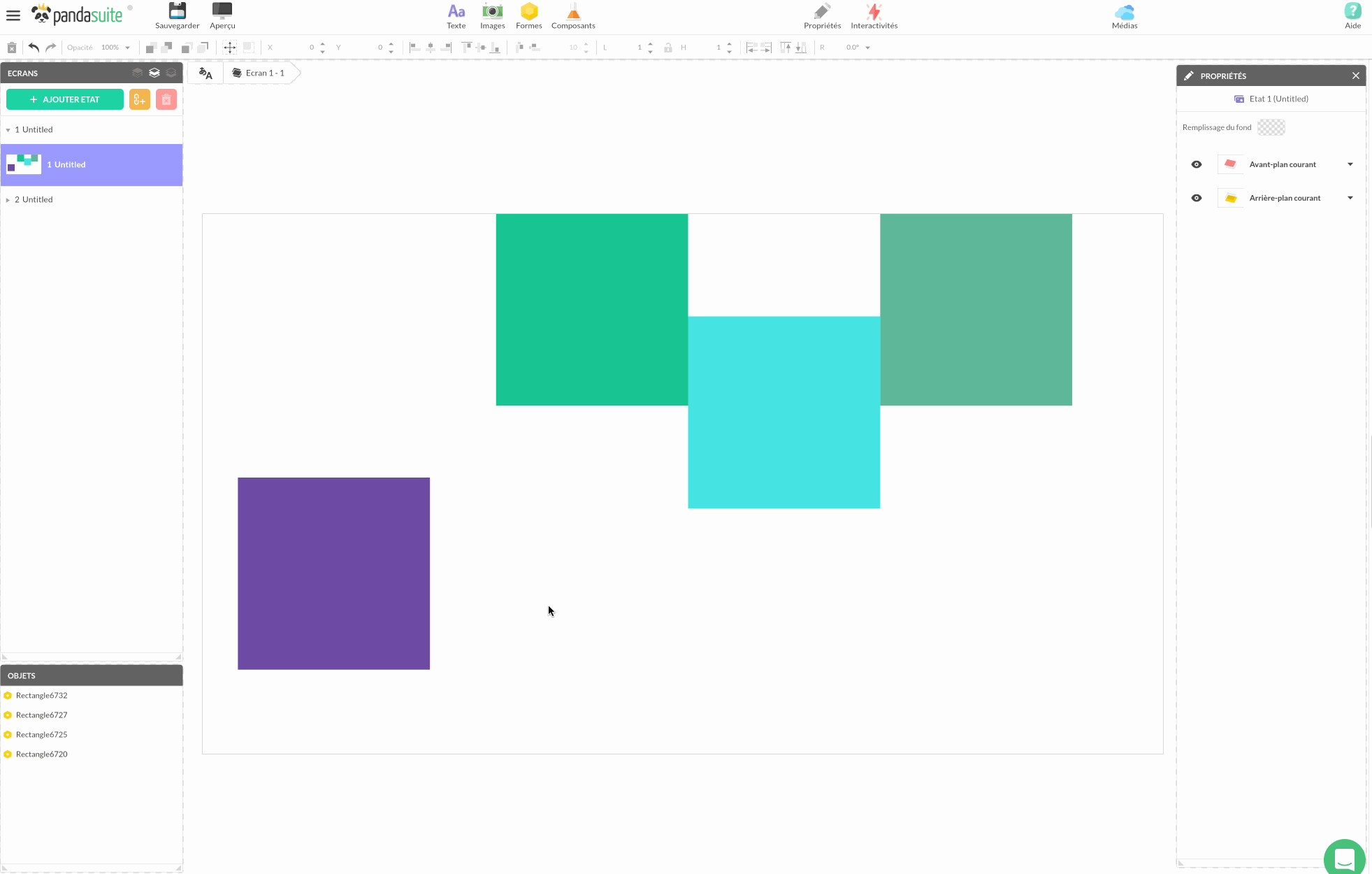Click the AJOUTER ETAT button
The height and width of the screenshot is (874, 1372).
pyautogui.click(x=65, y=99)
